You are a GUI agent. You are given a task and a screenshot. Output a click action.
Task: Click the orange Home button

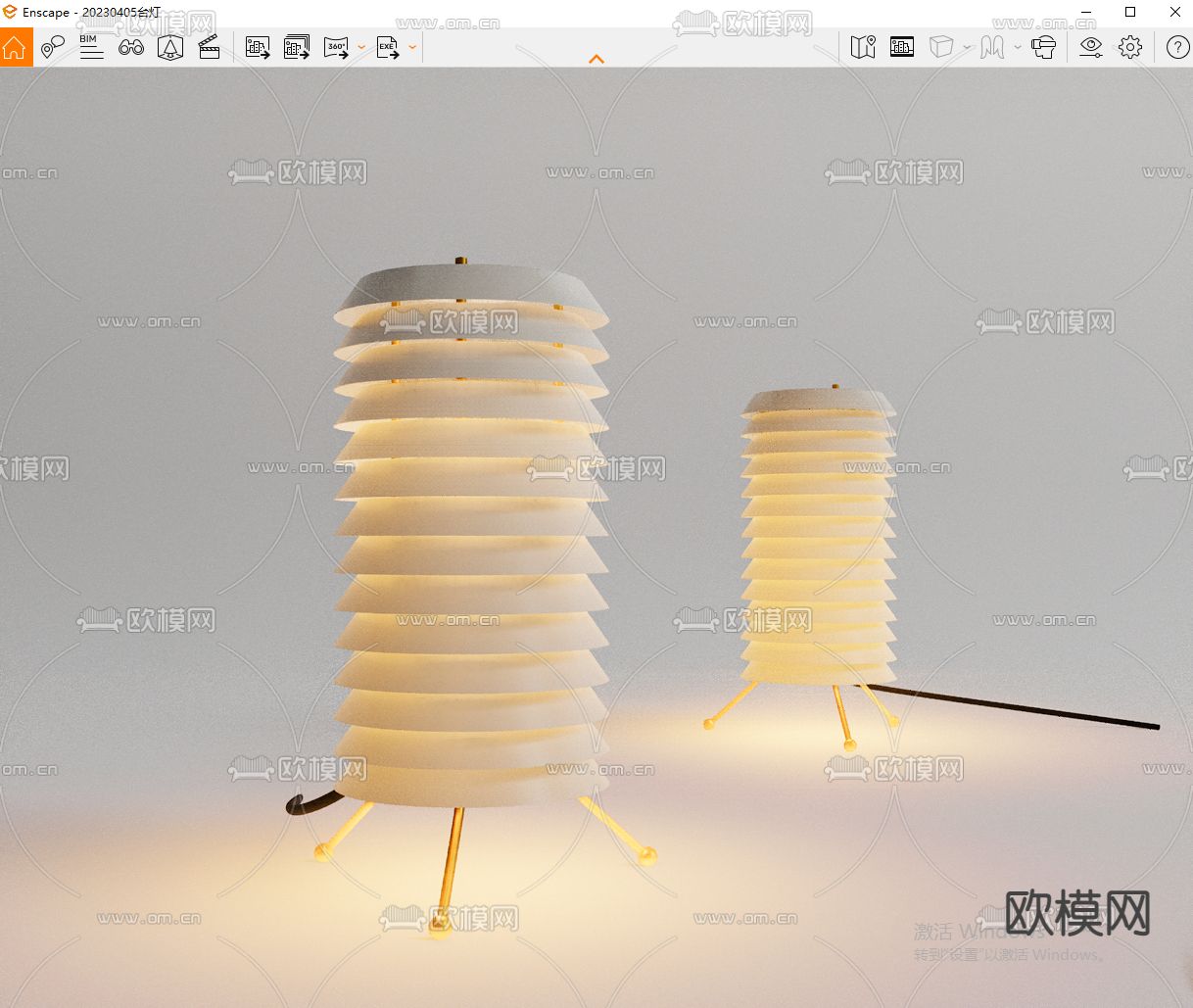16,47
